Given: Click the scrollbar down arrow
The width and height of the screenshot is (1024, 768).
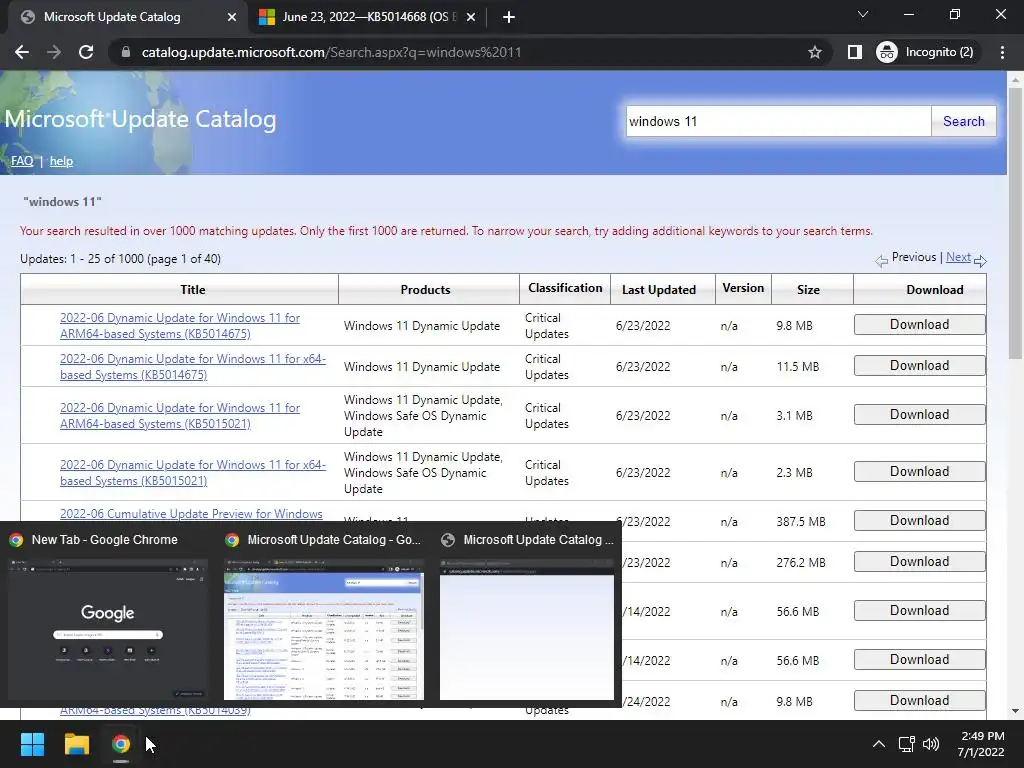Looking at the screenshot, I should coord(1015,711).
